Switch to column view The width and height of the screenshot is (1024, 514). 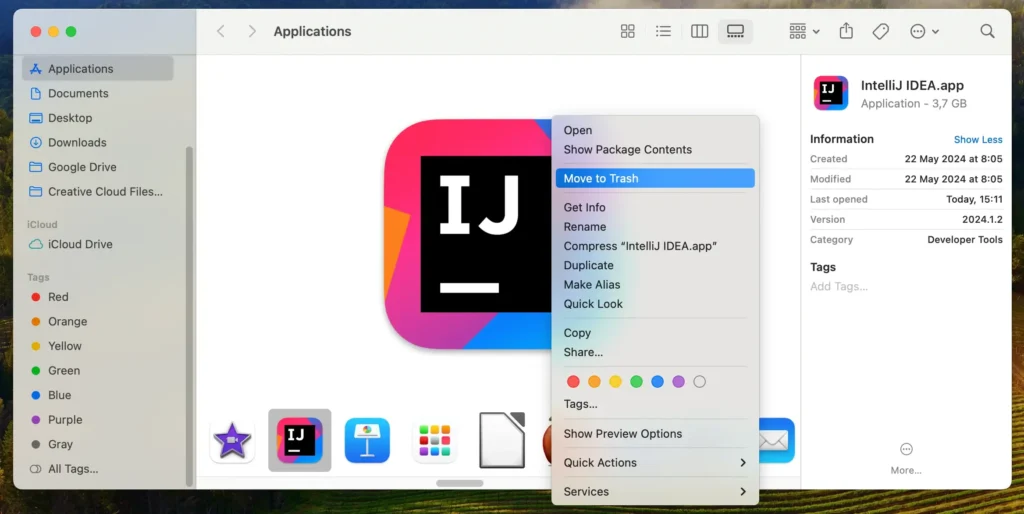pos(699,31)
